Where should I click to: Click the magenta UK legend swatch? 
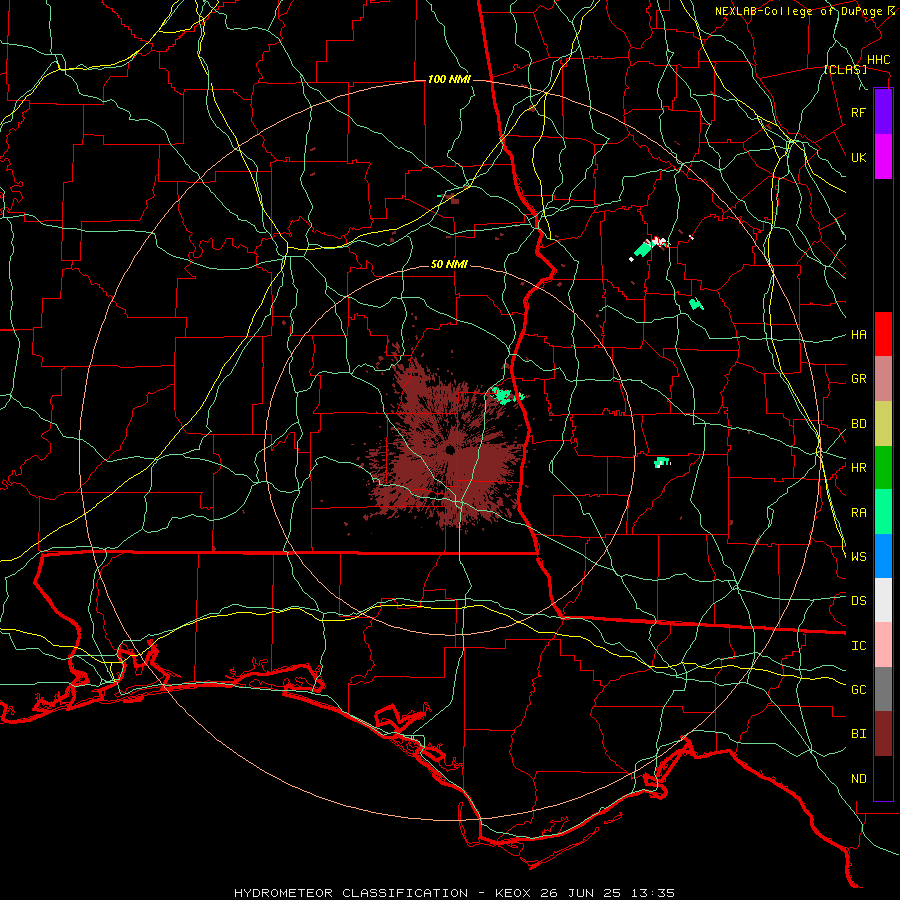[883, 157]
